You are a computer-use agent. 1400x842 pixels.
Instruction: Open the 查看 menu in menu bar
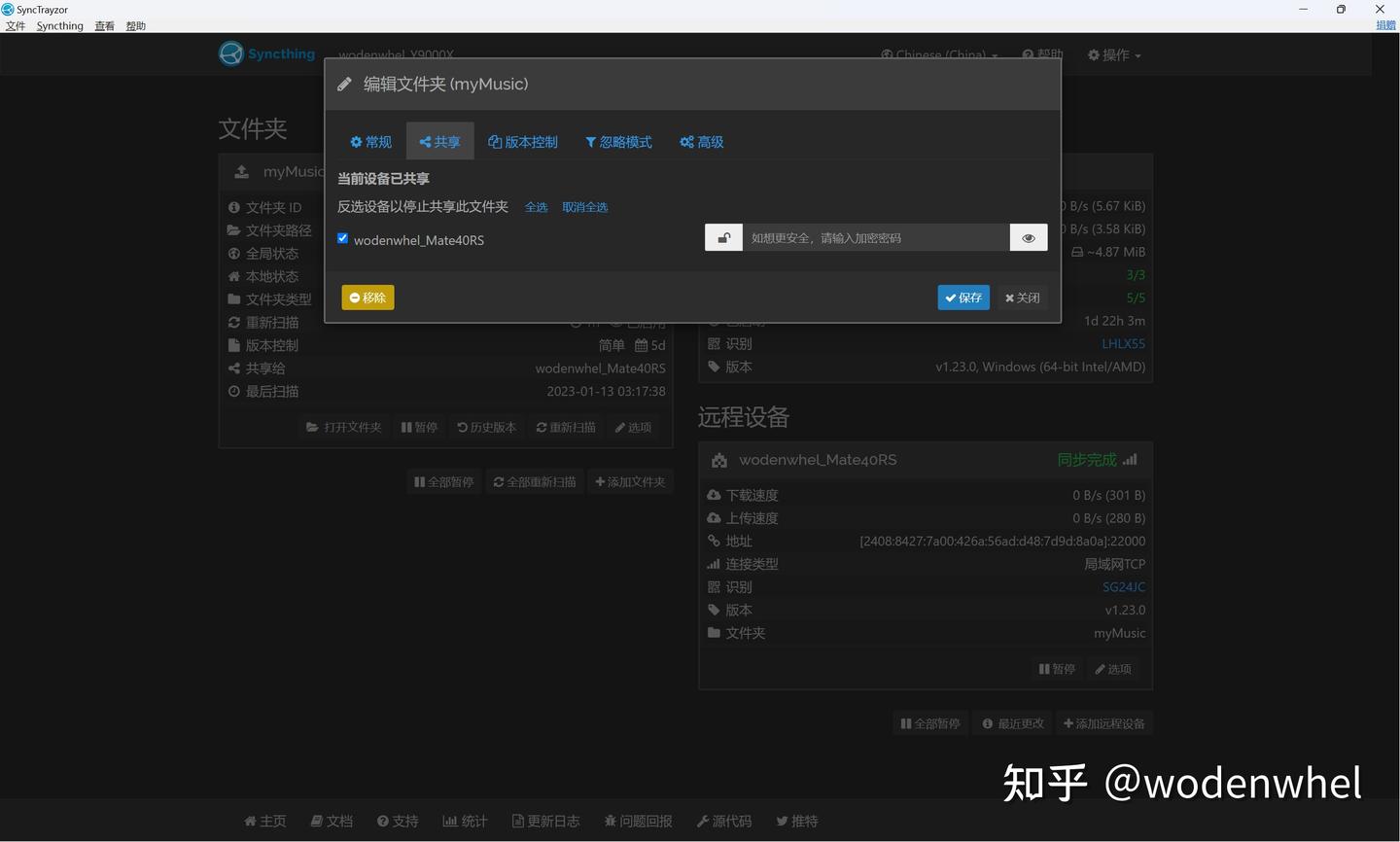[104, 25]
